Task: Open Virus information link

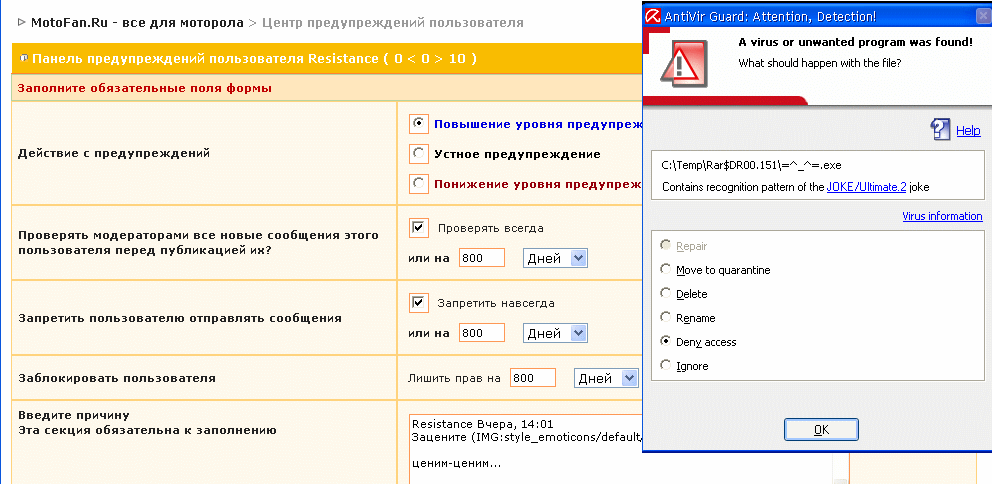Action: click(943, 216)
